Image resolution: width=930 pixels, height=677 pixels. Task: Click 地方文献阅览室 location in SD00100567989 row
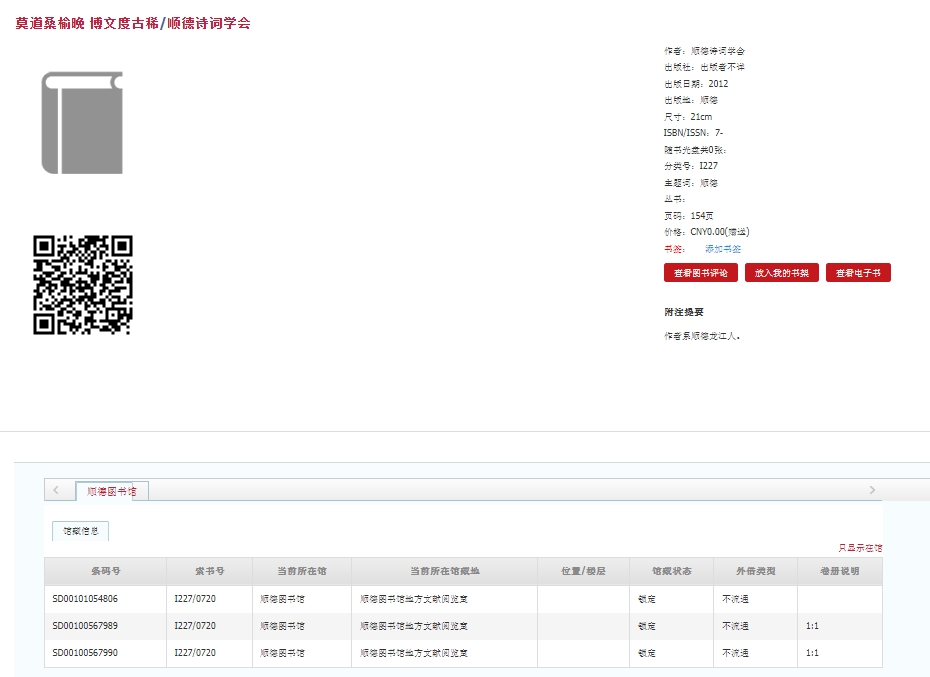414,626
